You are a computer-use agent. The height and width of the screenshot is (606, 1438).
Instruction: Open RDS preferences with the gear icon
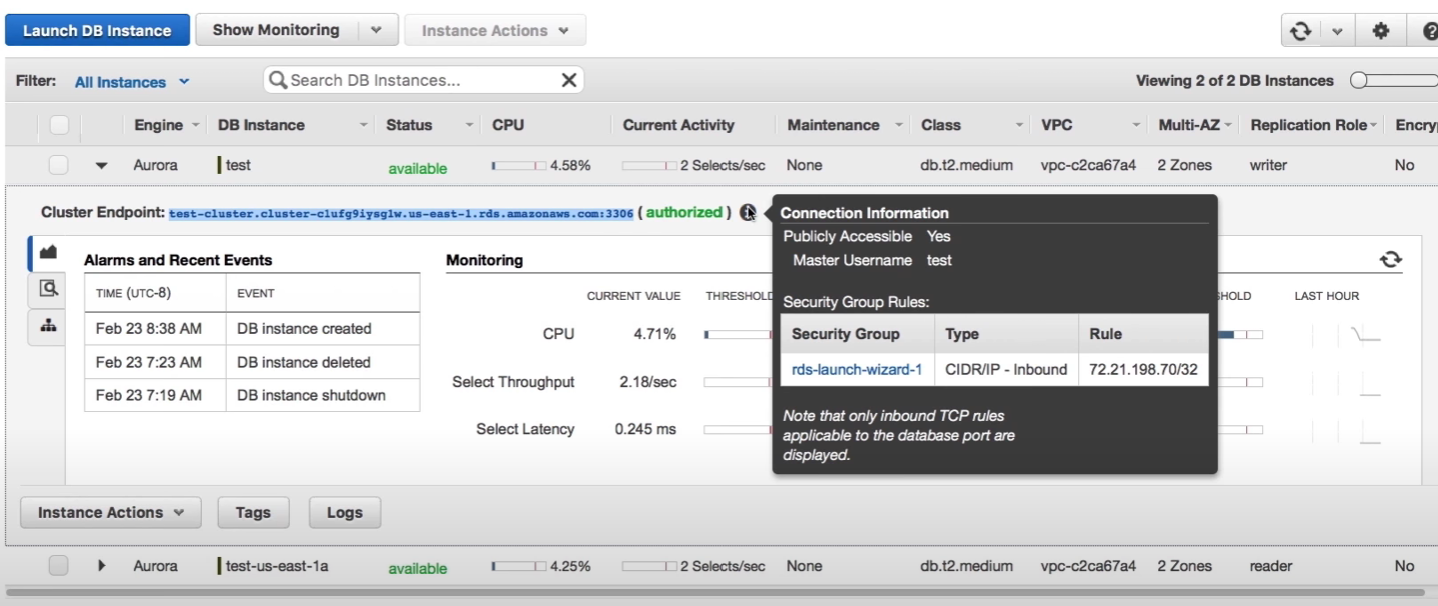tap(1381, 30)
